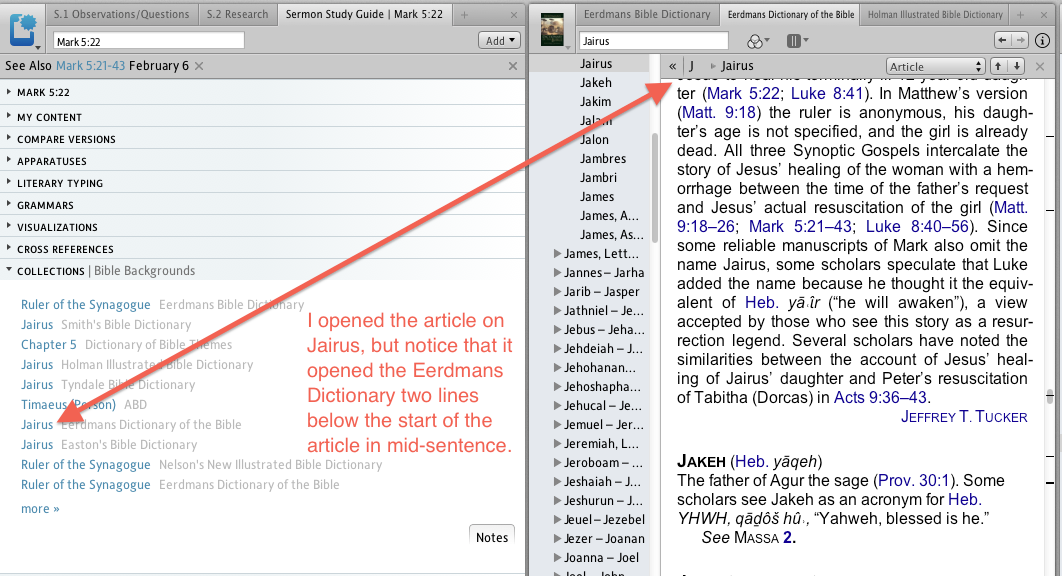1062x576 pixels.
Task: Select James in the contents list
Action: point(597,197)
